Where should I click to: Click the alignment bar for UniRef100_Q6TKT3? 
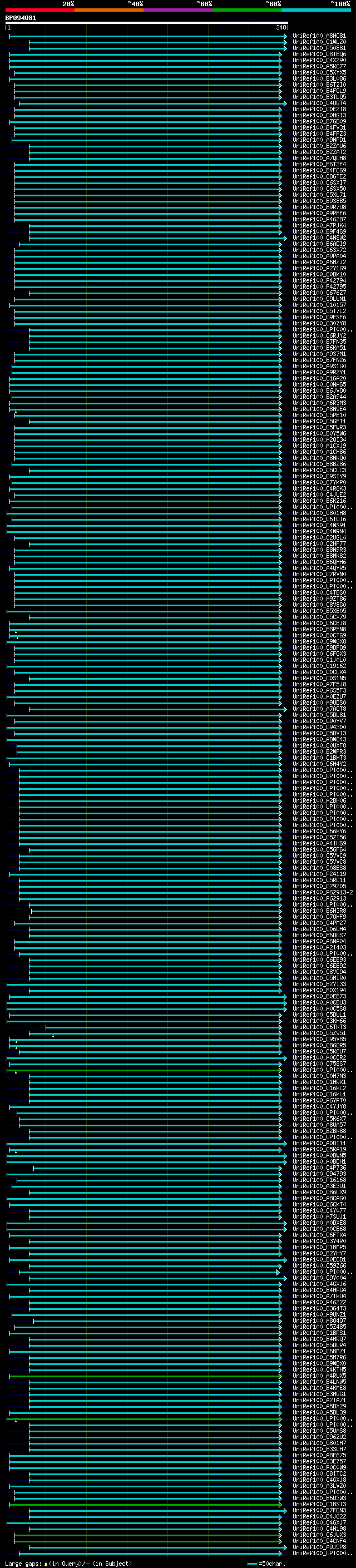164,1027
